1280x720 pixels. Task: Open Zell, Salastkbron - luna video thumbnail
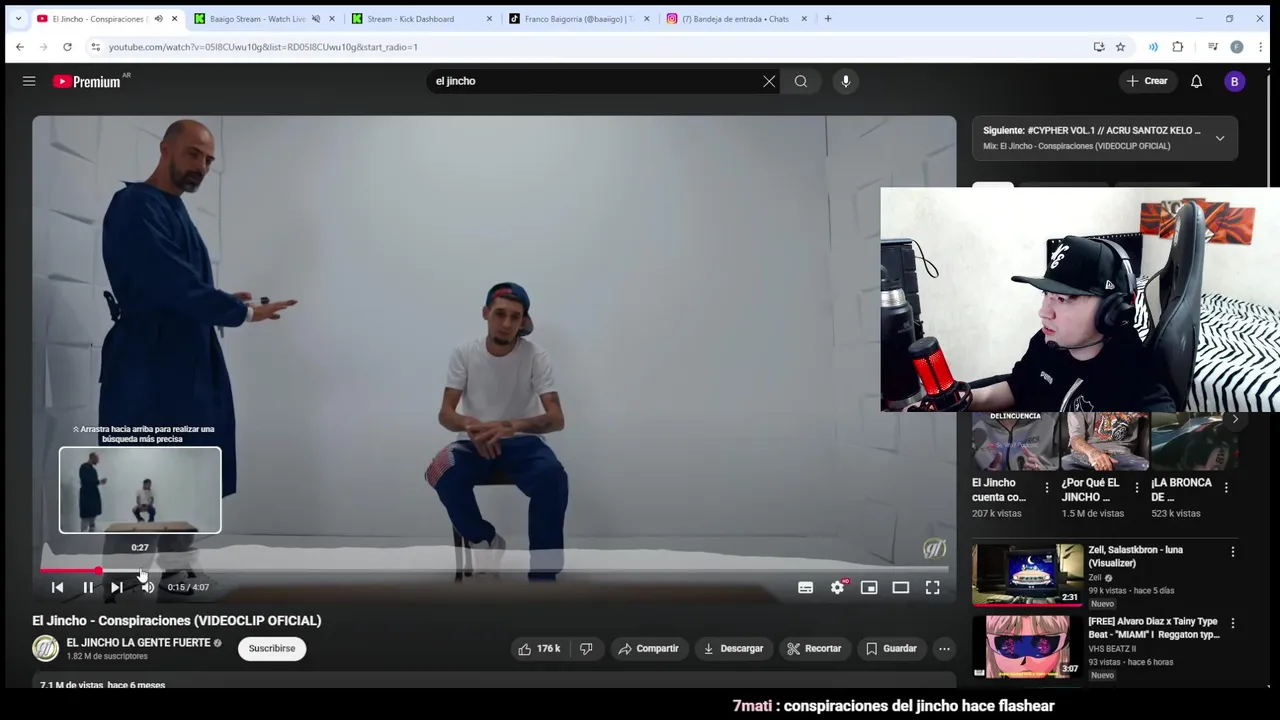point(1027,576)
